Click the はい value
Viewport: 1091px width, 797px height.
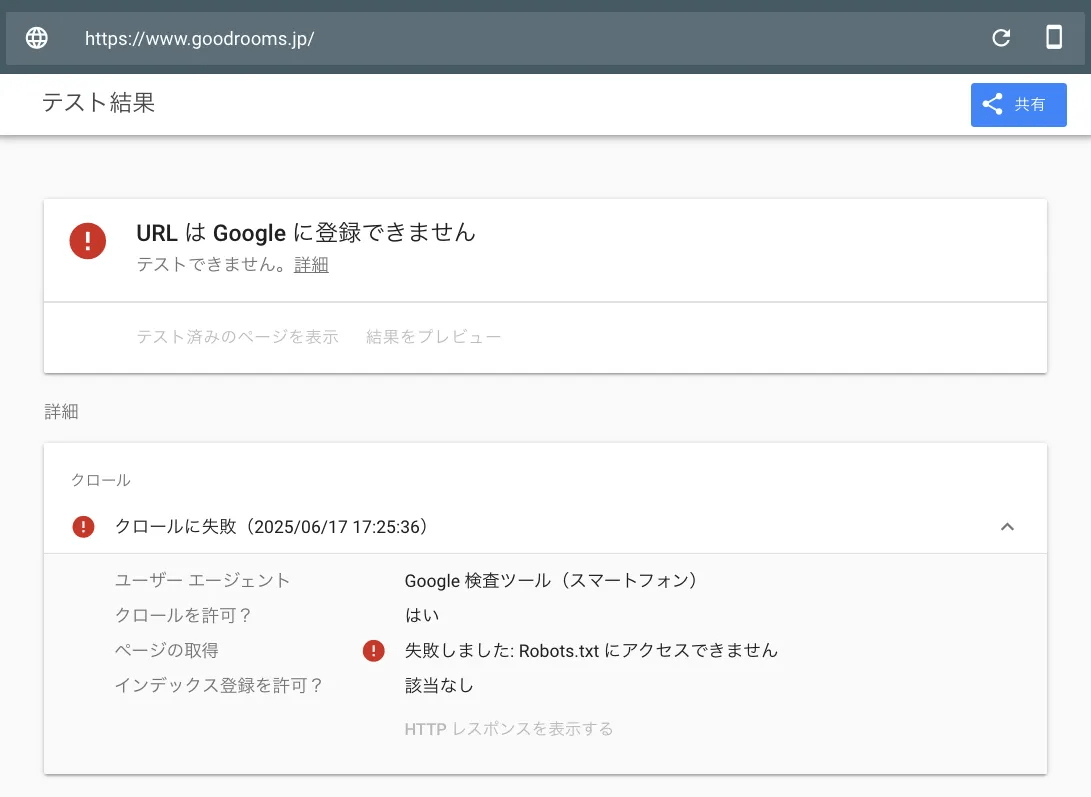[x=422, y=615]
